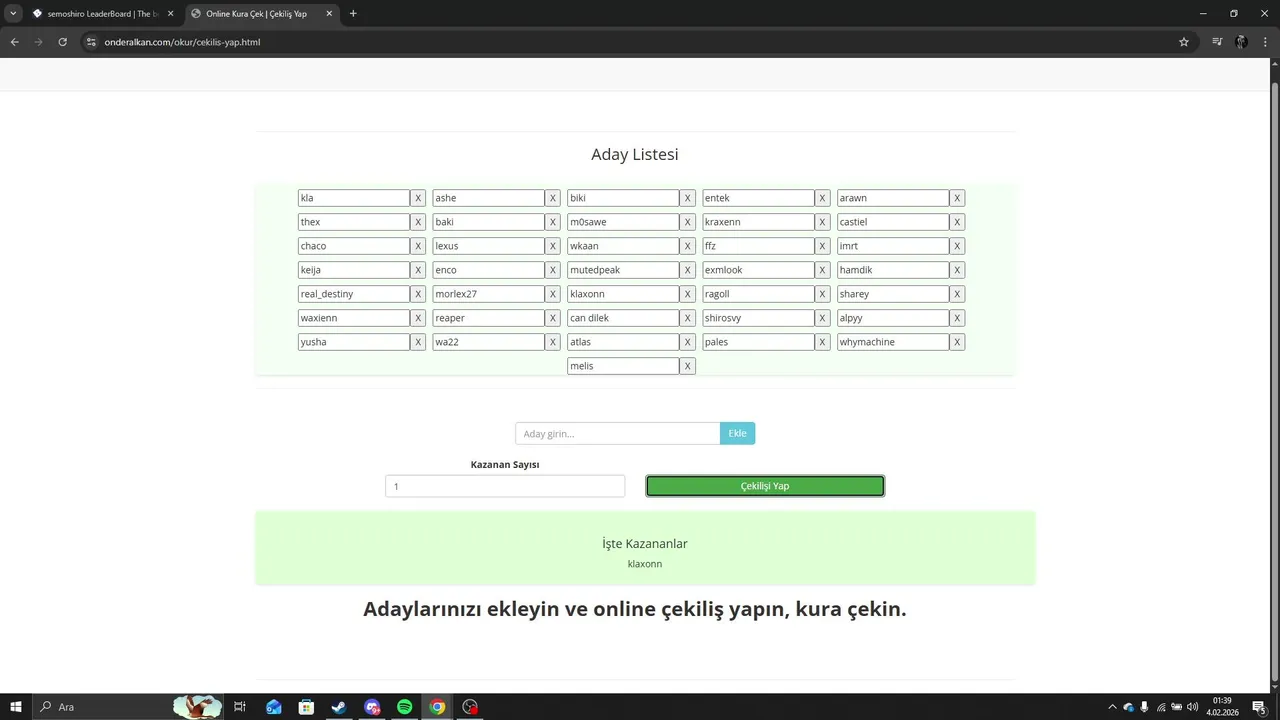Open the tab search dropdown
The width and height of the screenshot is (1280, 720).
click(x=13, y=14)
